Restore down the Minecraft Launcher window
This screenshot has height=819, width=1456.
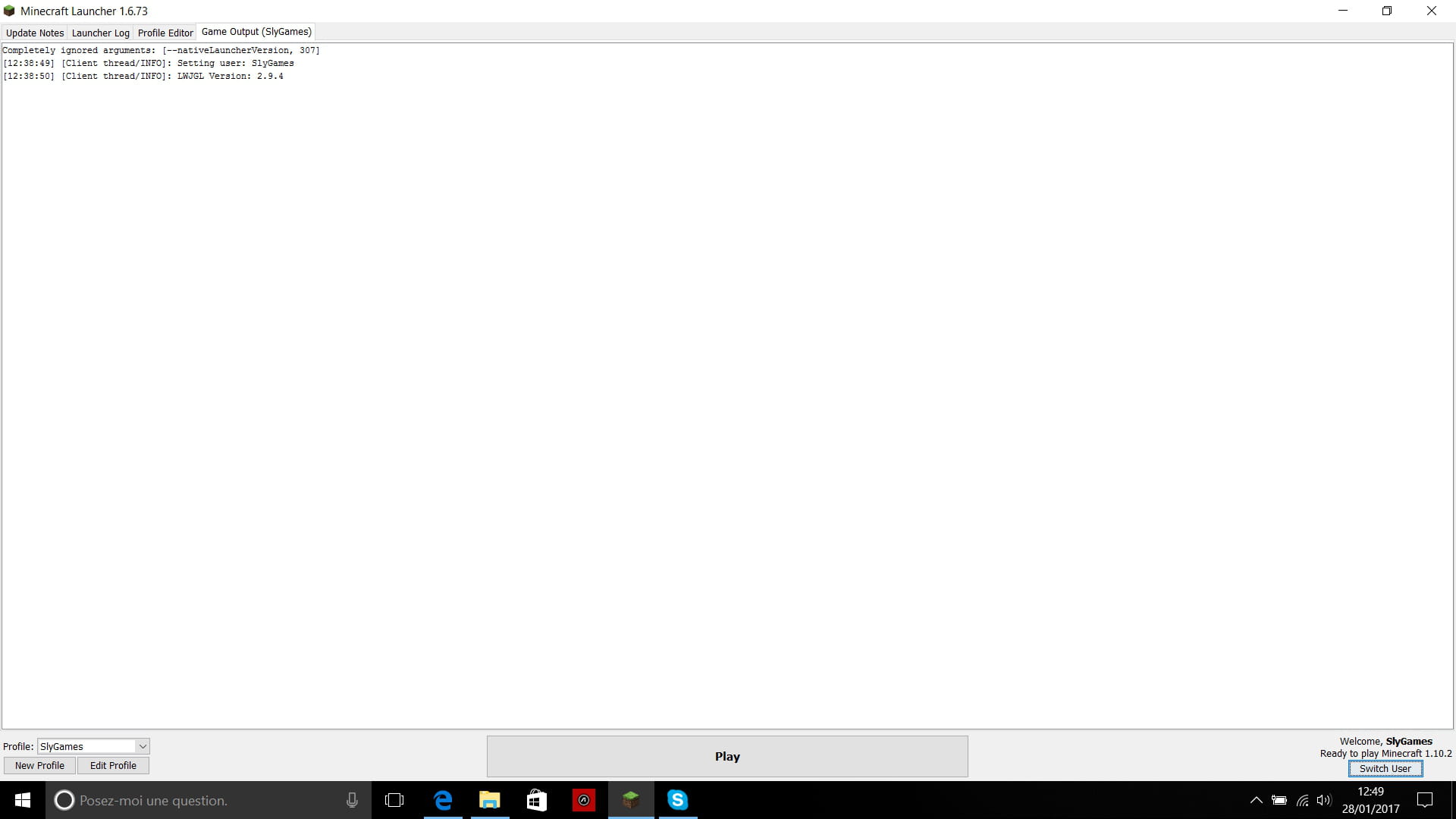click(x=1387, y=11)
